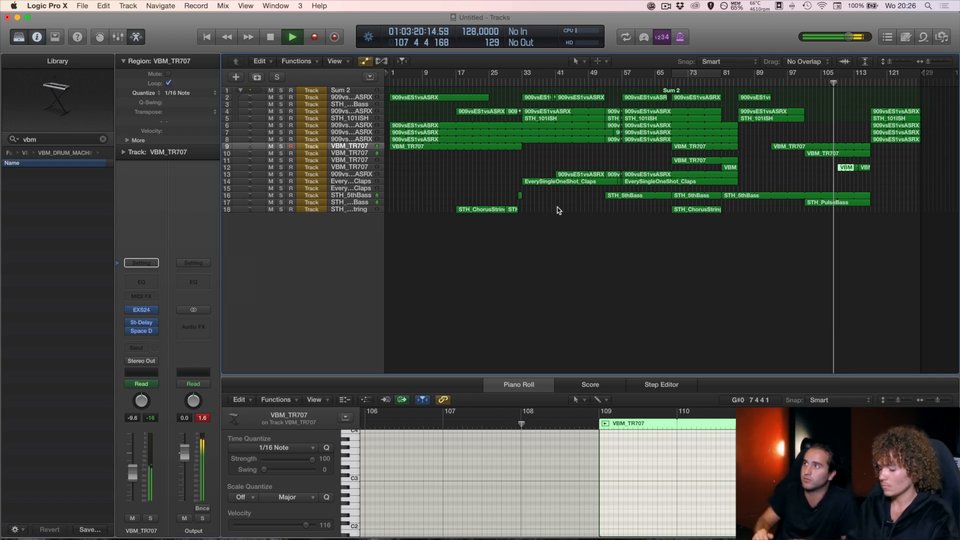The width and height of the screenshot is (960, 540).
Task: Click the St-Delay effect slot
Action: (x=141, y=322)
